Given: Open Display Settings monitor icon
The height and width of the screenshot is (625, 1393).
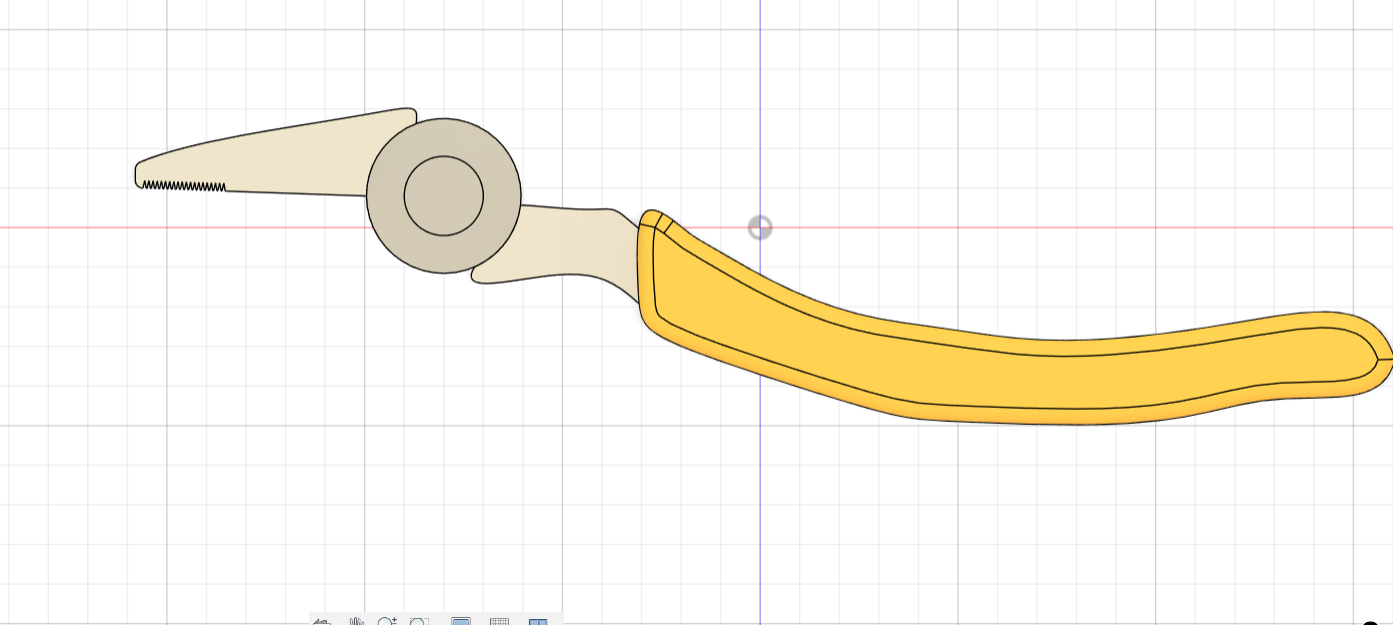Looking at the screenshot, I should (461, 622).
